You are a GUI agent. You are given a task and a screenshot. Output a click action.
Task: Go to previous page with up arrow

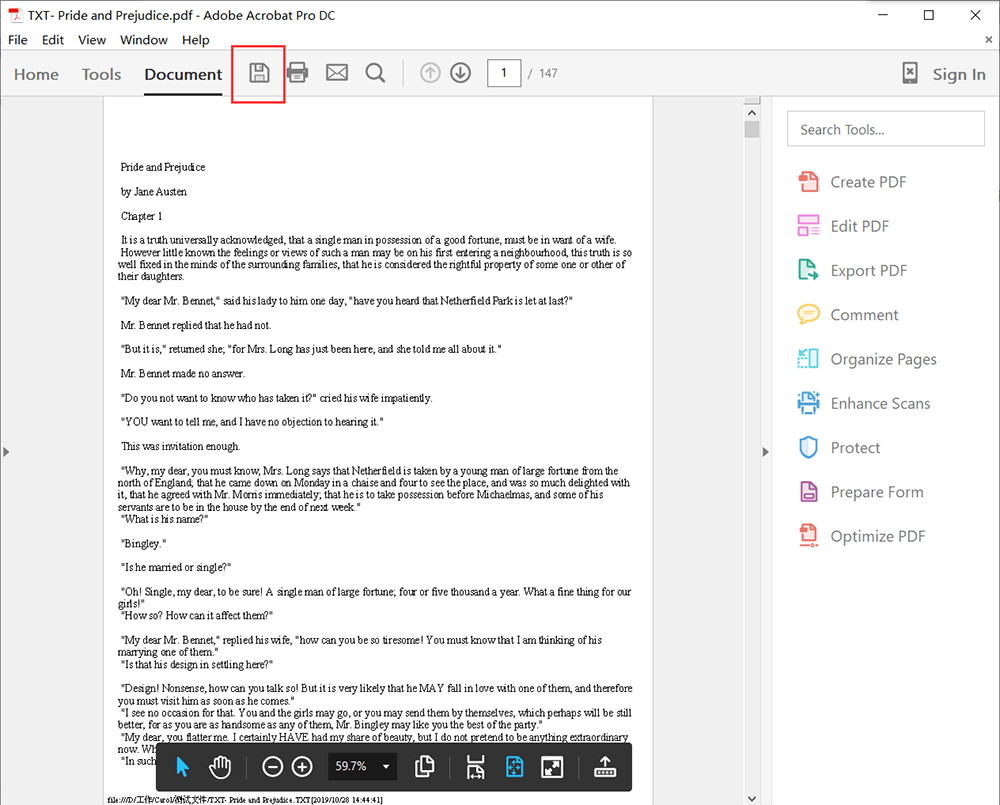coord(430,73)
